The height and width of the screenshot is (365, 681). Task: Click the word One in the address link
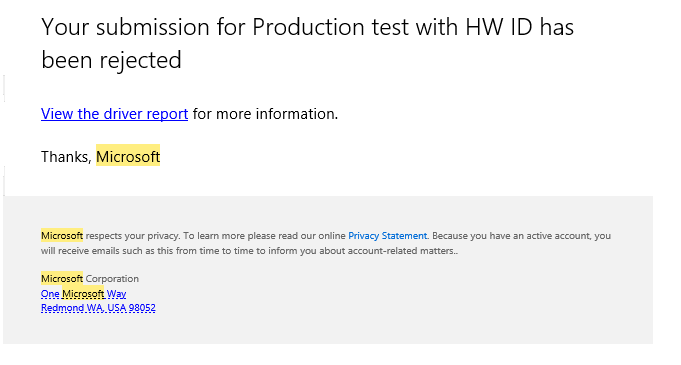pos(50,294)
